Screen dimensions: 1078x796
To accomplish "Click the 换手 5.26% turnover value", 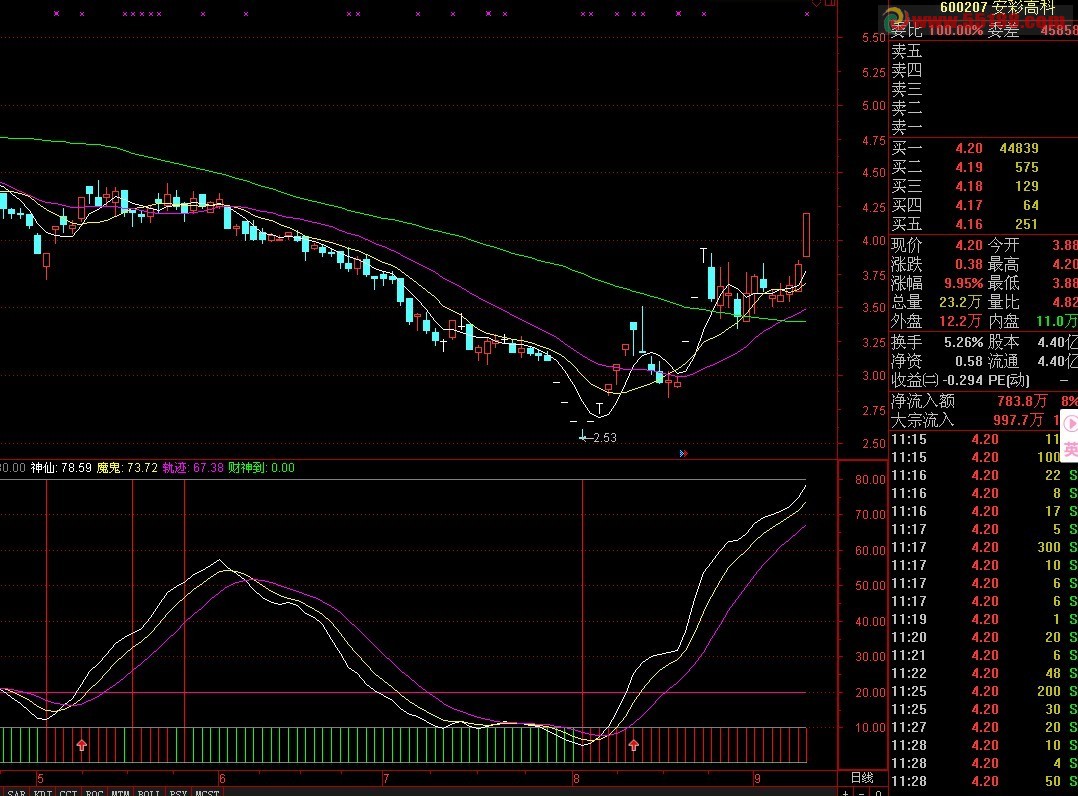I will [x=962, y=342].
